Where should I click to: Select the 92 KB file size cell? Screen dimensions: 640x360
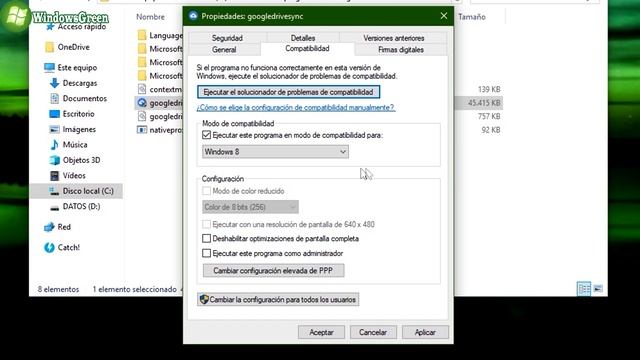click(x=491, y=130)
